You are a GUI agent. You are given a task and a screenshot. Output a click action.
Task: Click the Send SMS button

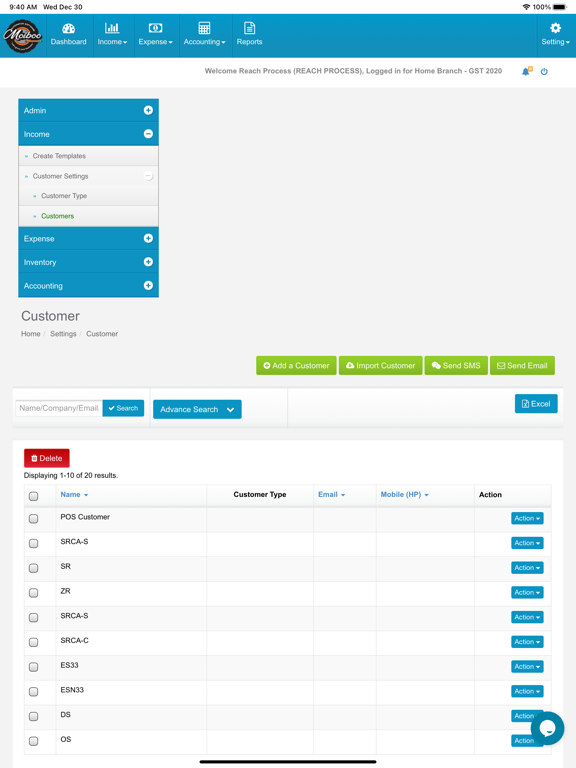coord(456,365)
